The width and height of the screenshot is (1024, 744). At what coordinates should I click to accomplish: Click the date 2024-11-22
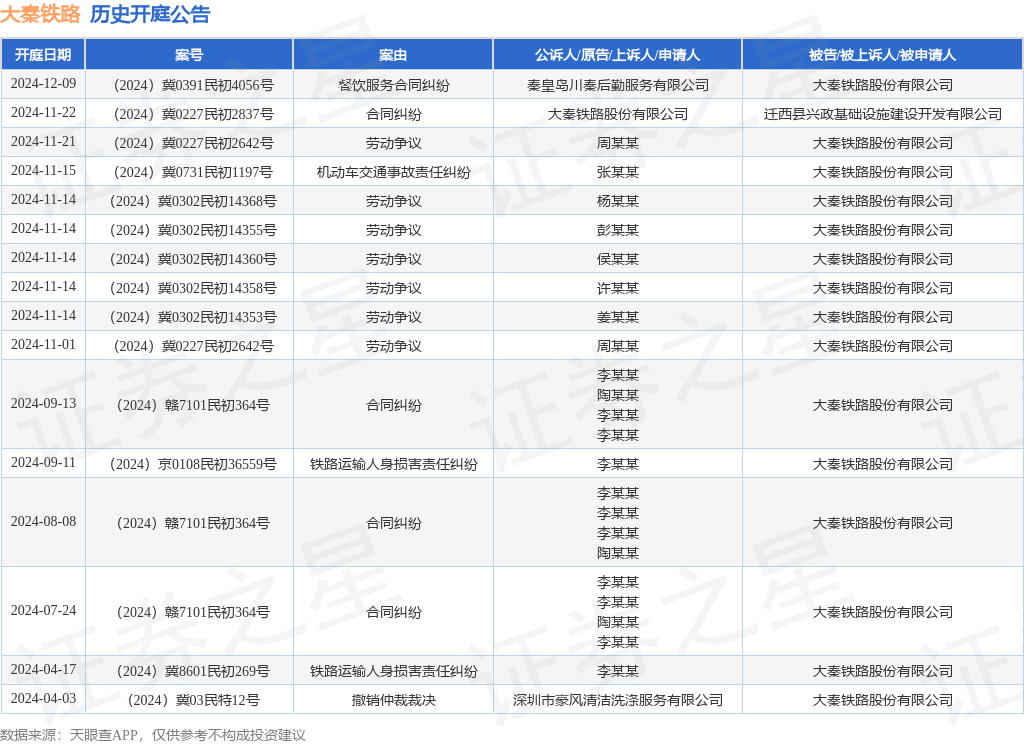(43, 113)
